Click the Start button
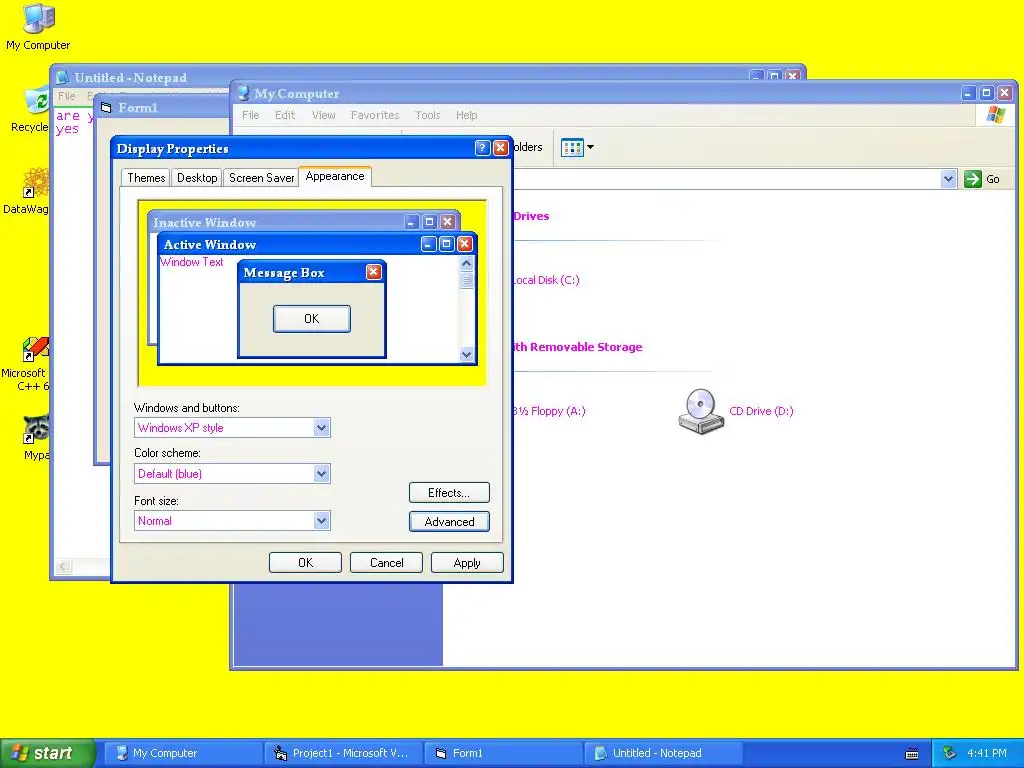1024x768 pixels. pyautogui.click(x=47, y=753)
